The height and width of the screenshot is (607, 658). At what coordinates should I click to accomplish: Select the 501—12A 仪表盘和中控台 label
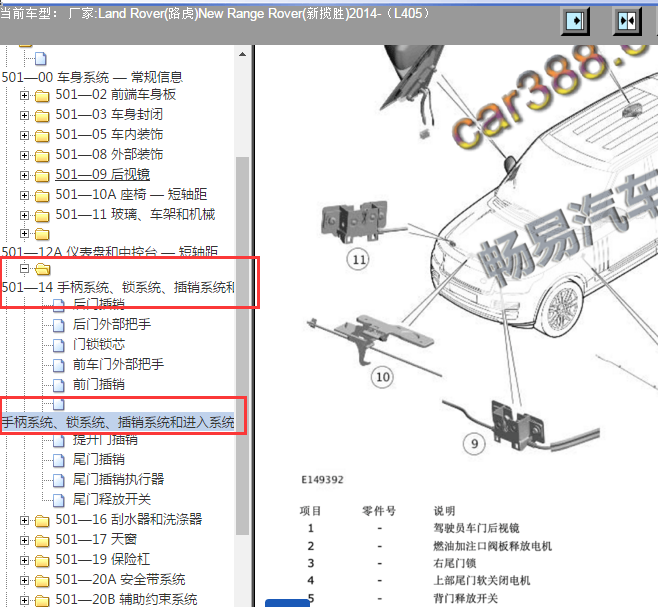(110, 251)
